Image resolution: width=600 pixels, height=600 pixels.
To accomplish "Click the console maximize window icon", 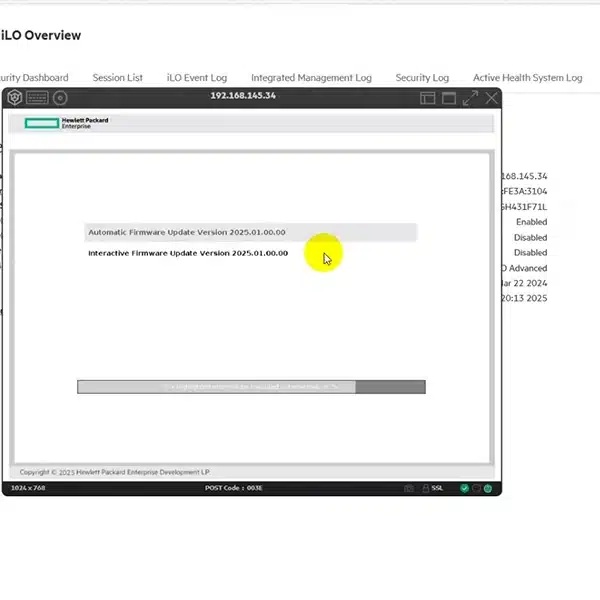I will (449, 98).
